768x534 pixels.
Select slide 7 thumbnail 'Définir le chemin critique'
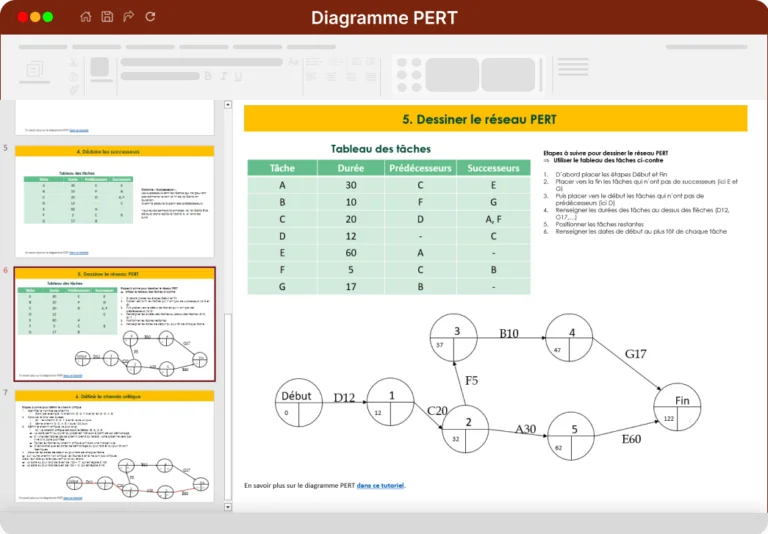[115, 446]
